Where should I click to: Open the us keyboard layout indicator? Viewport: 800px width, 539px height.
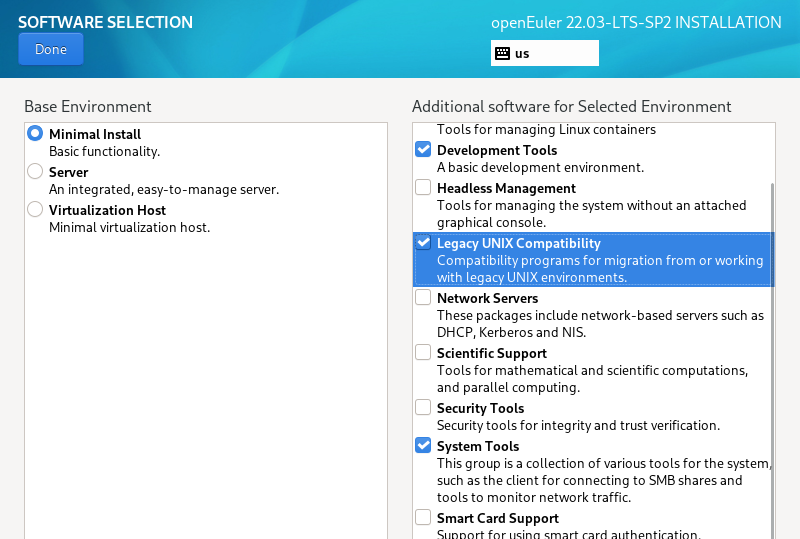(x=545, y=53)
